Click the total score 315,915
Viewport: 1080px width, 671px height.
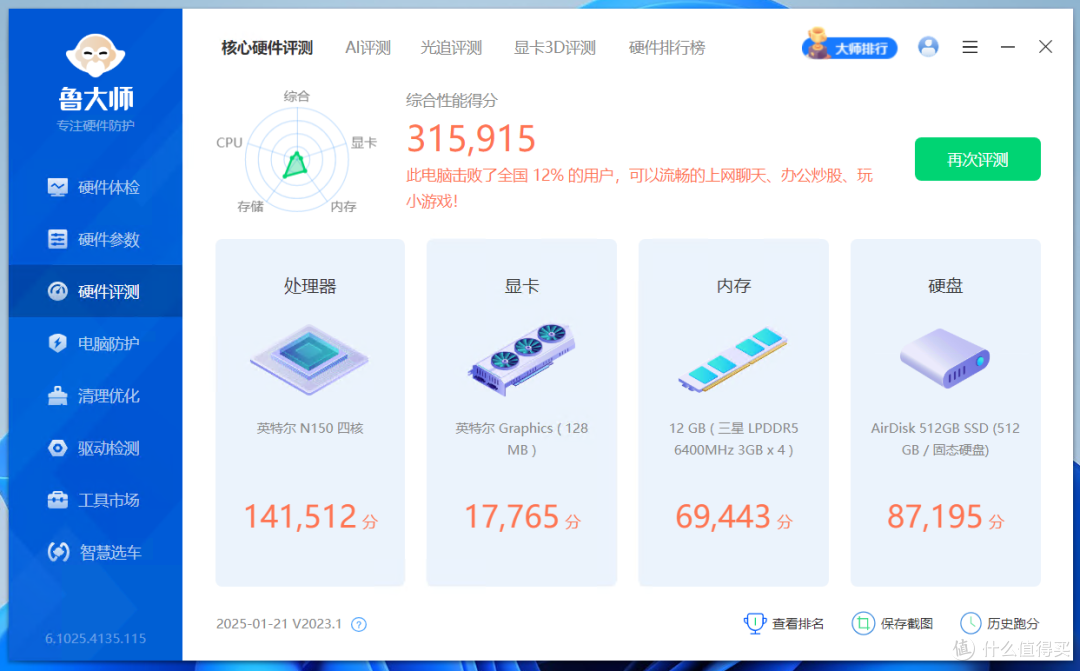click(471, 138)
